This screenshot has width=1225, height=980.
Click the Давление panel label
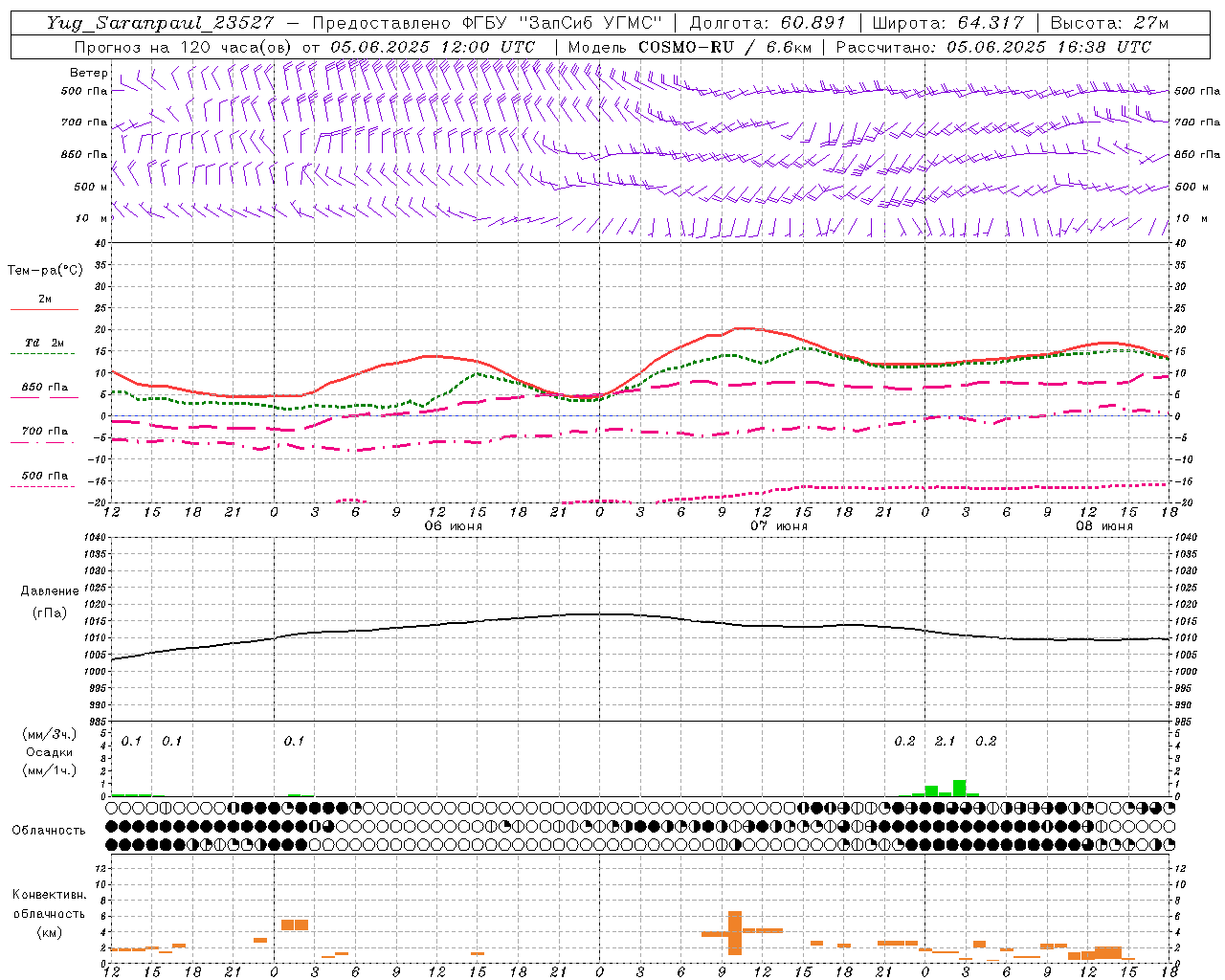pyautogui.click(x=50, y=591)
